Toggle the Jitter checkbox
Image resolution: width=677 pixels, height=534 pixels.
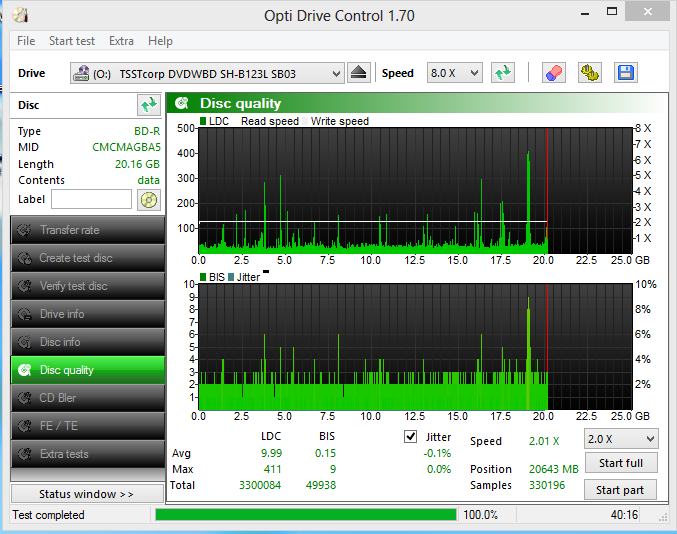tap(410, 436)
